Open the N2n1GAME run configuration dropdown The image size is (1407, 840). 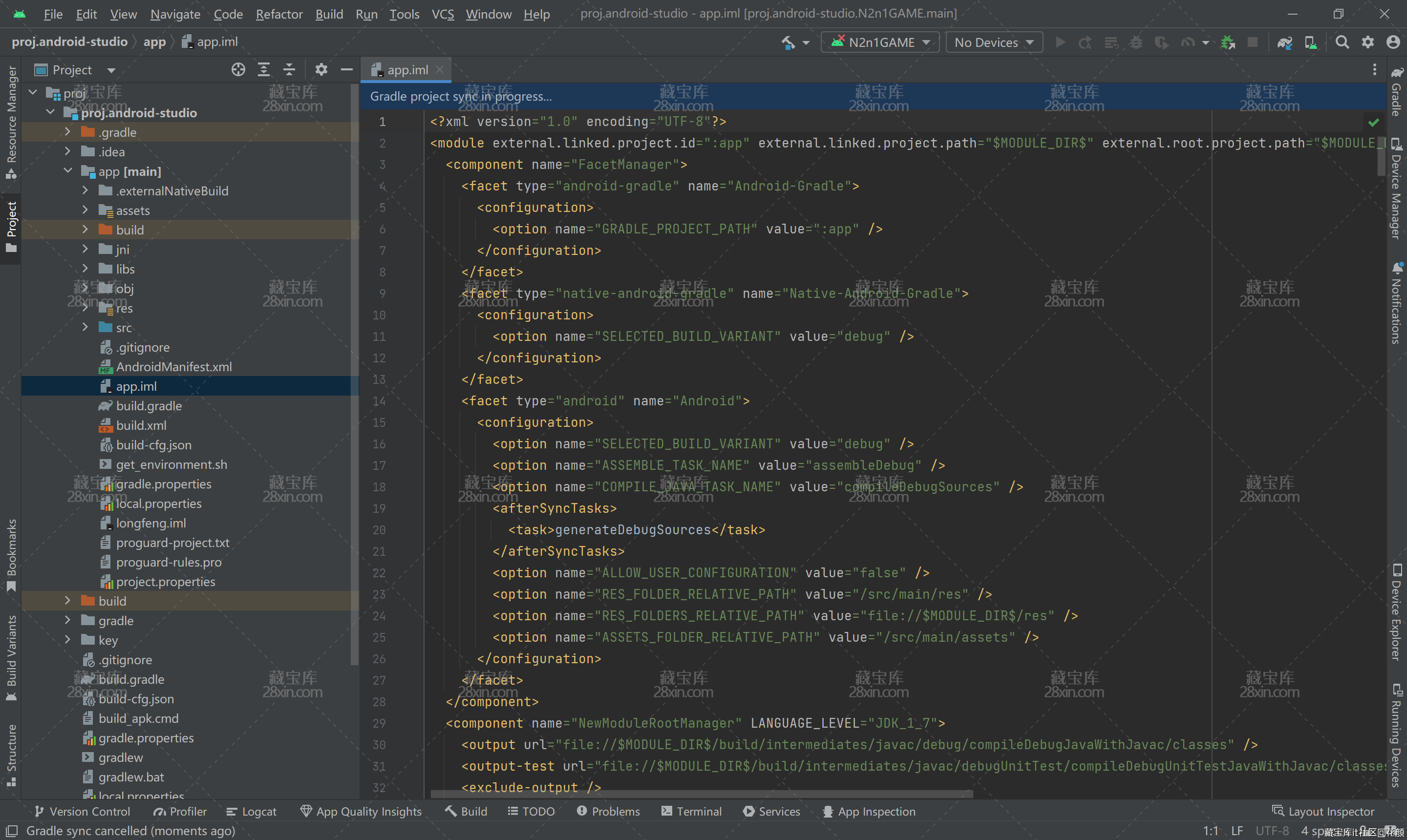[x=881, y=42]
